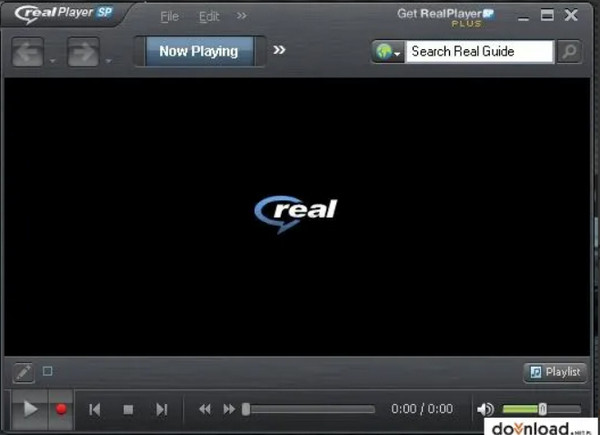Image resolution: width=600 pixels, height=435 pixels.
Task: Go forward with the right arrow button
Action: (83, 52)
